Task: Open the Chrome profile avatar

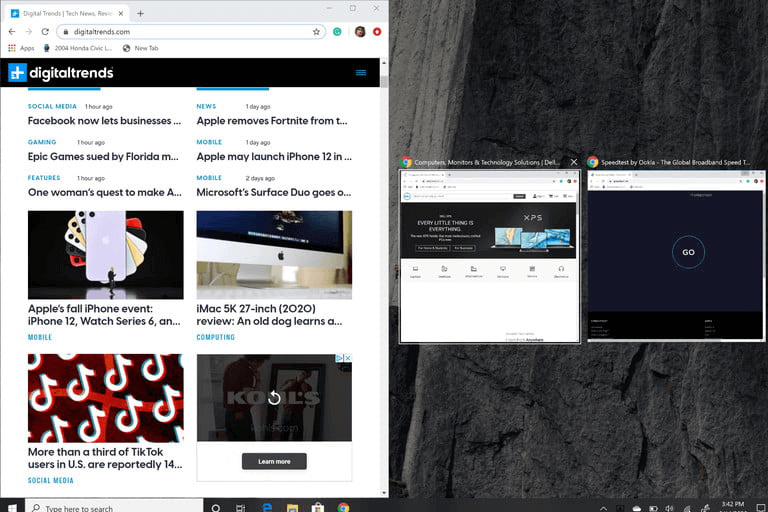Action: pos(359,32)
